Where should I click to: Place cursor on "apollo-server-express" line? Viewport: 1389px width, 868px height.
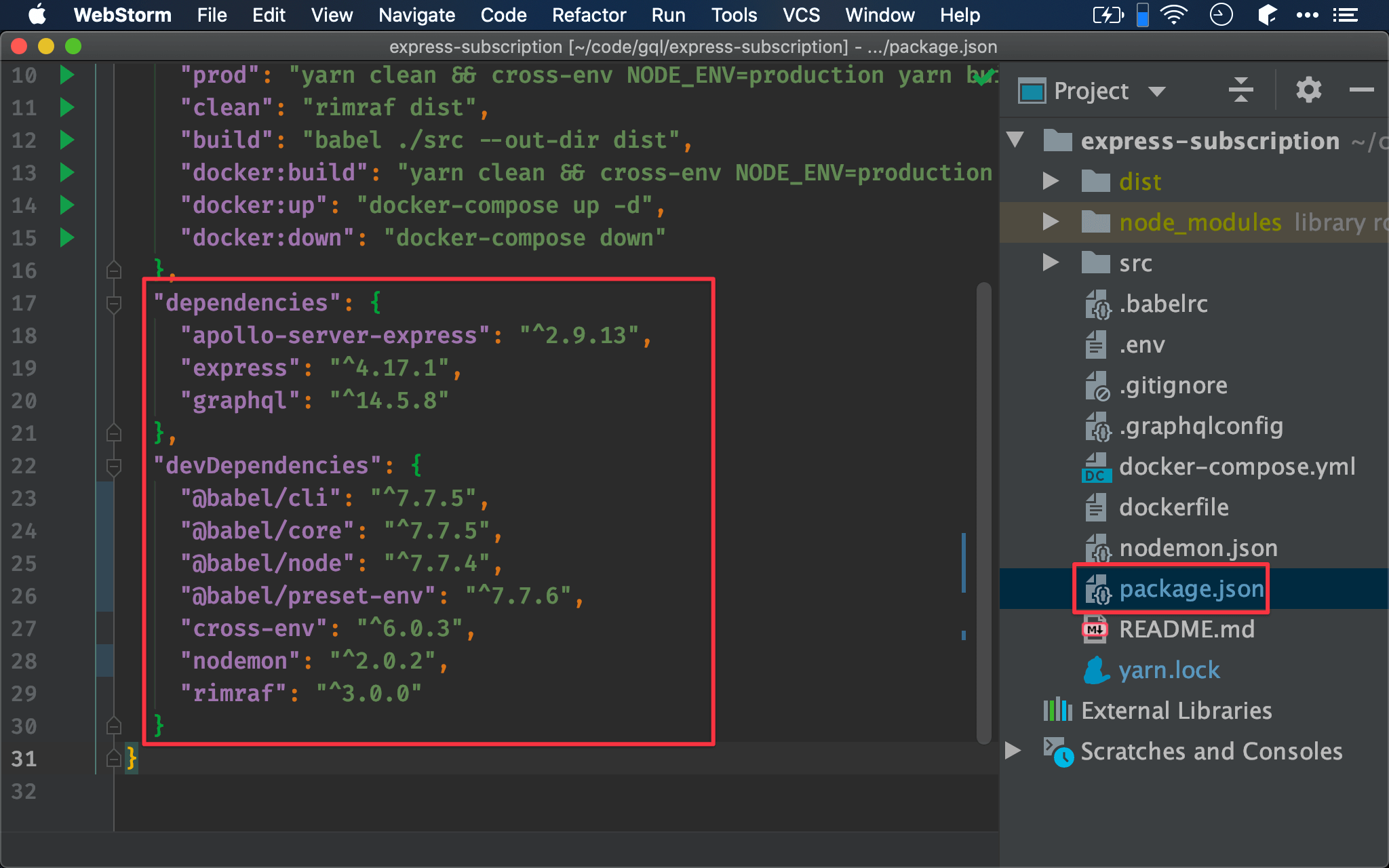click(415, 336)
